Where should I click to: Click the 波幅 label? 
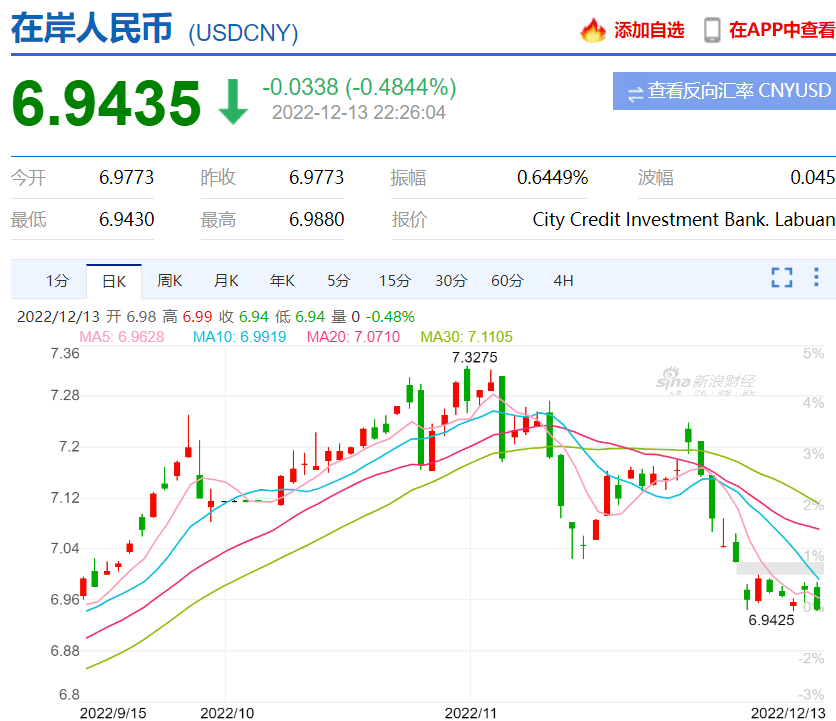(x=656, y=178)
